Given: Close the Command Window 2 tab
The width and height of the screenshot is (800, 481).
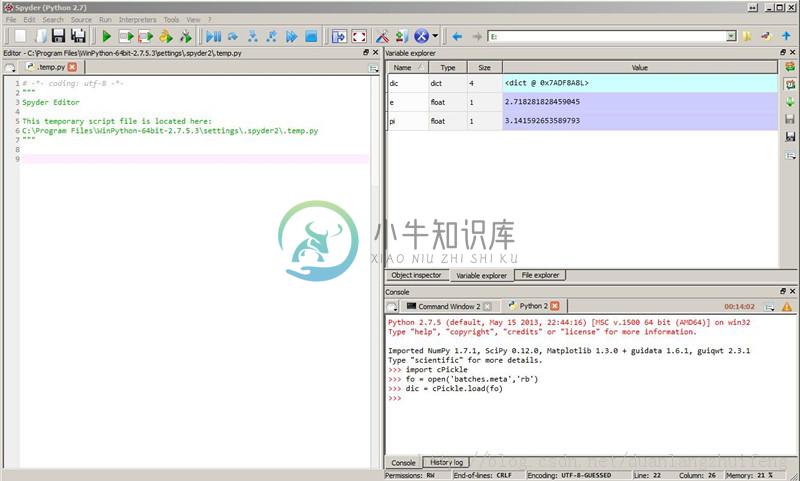Looking at the screenshot, I should pyautogui.click(x=487, y=306).
